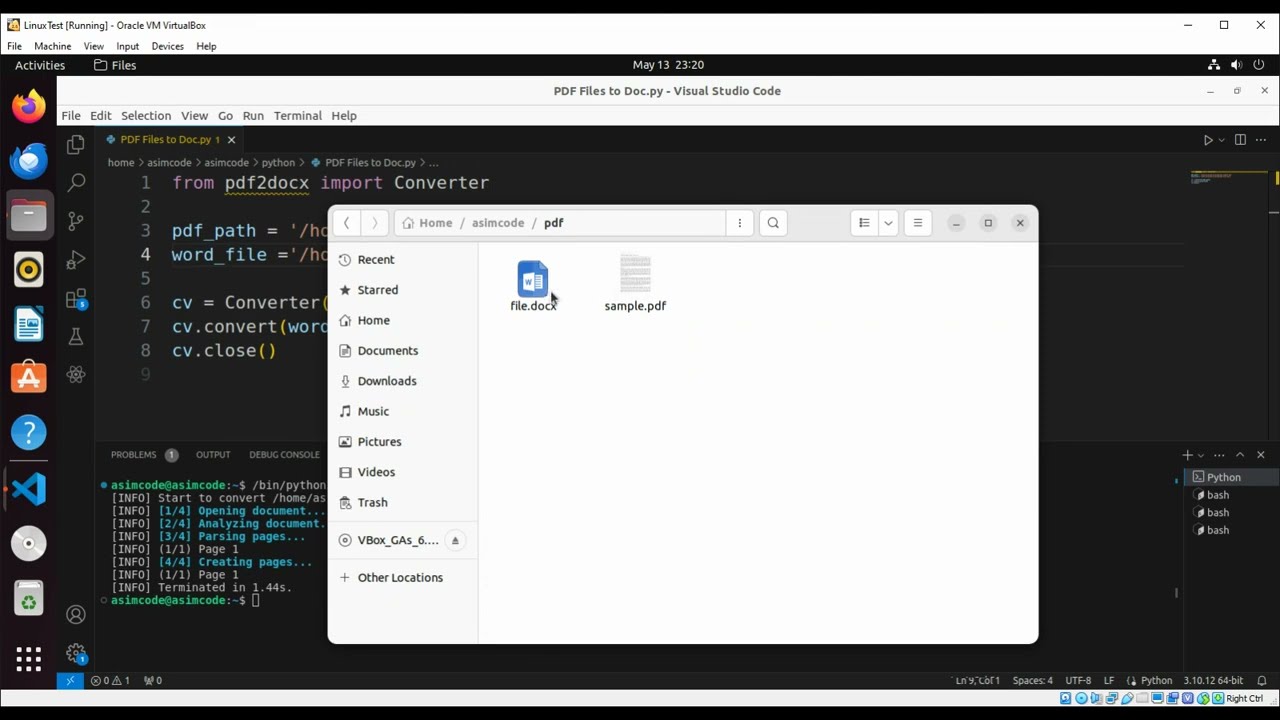
Task: Toggle list view in Files window
Action: [864, 223]
